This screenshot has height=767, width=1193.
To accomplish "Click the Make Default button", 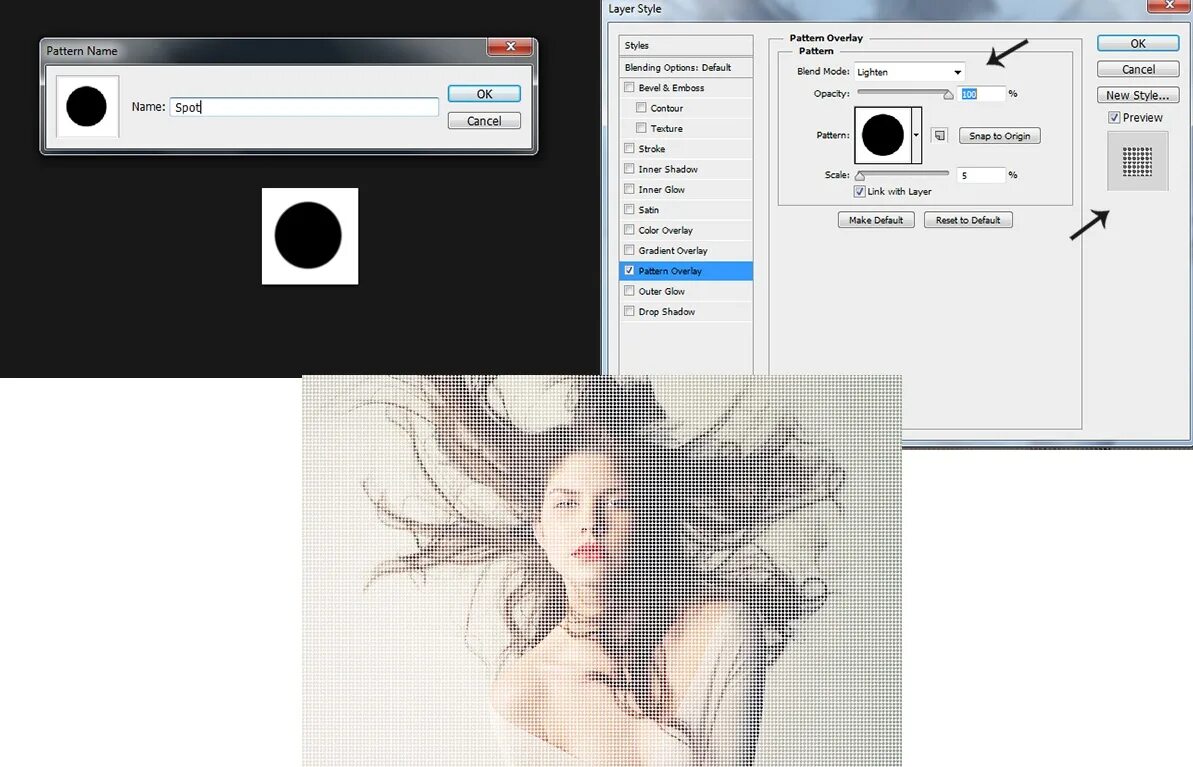I will (x=876, y=220).
